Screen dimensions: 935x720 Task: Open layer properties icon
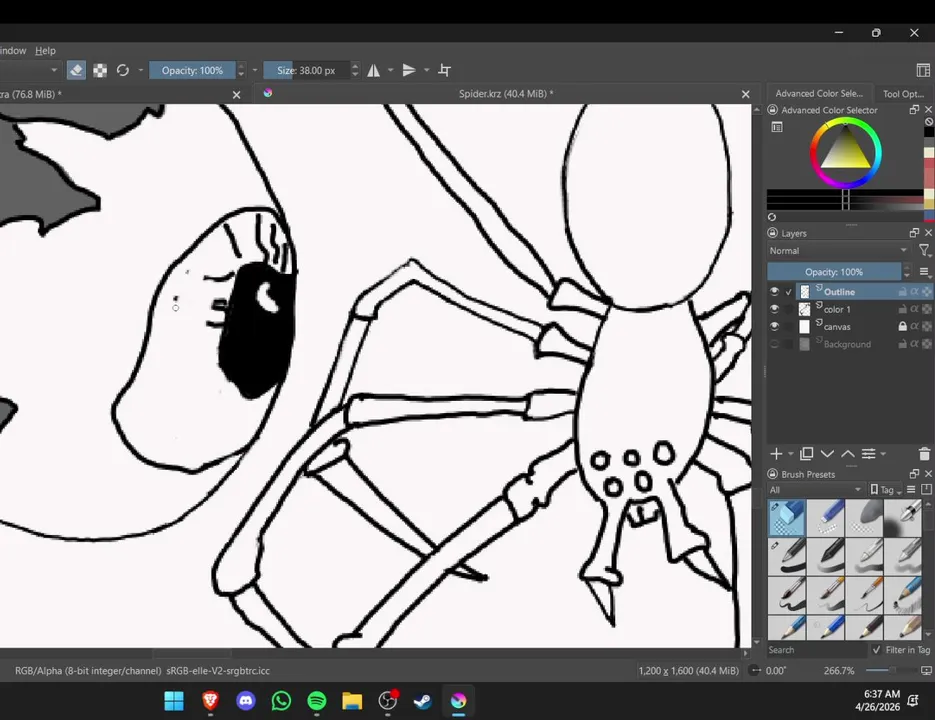pyautogui.click(x=869, y=454)
